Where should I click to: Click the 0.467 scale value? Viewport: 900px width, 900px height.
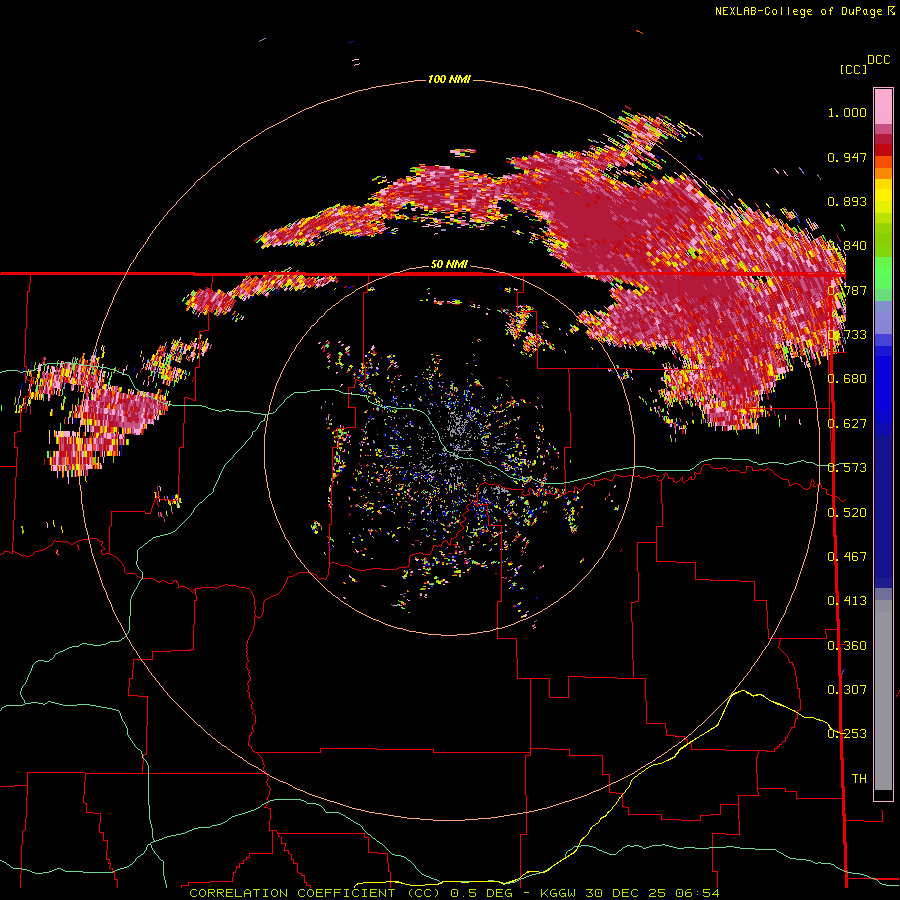point(847,557)
